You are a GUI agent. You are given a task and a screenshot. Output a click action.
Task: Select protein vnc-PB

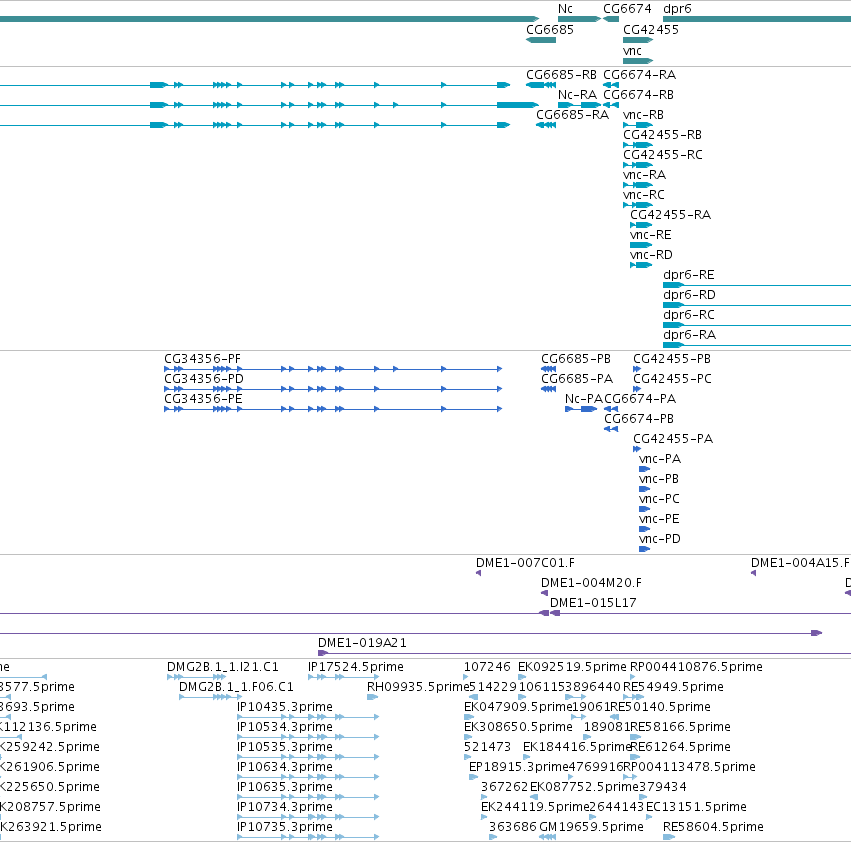click(x=658, y=480)
